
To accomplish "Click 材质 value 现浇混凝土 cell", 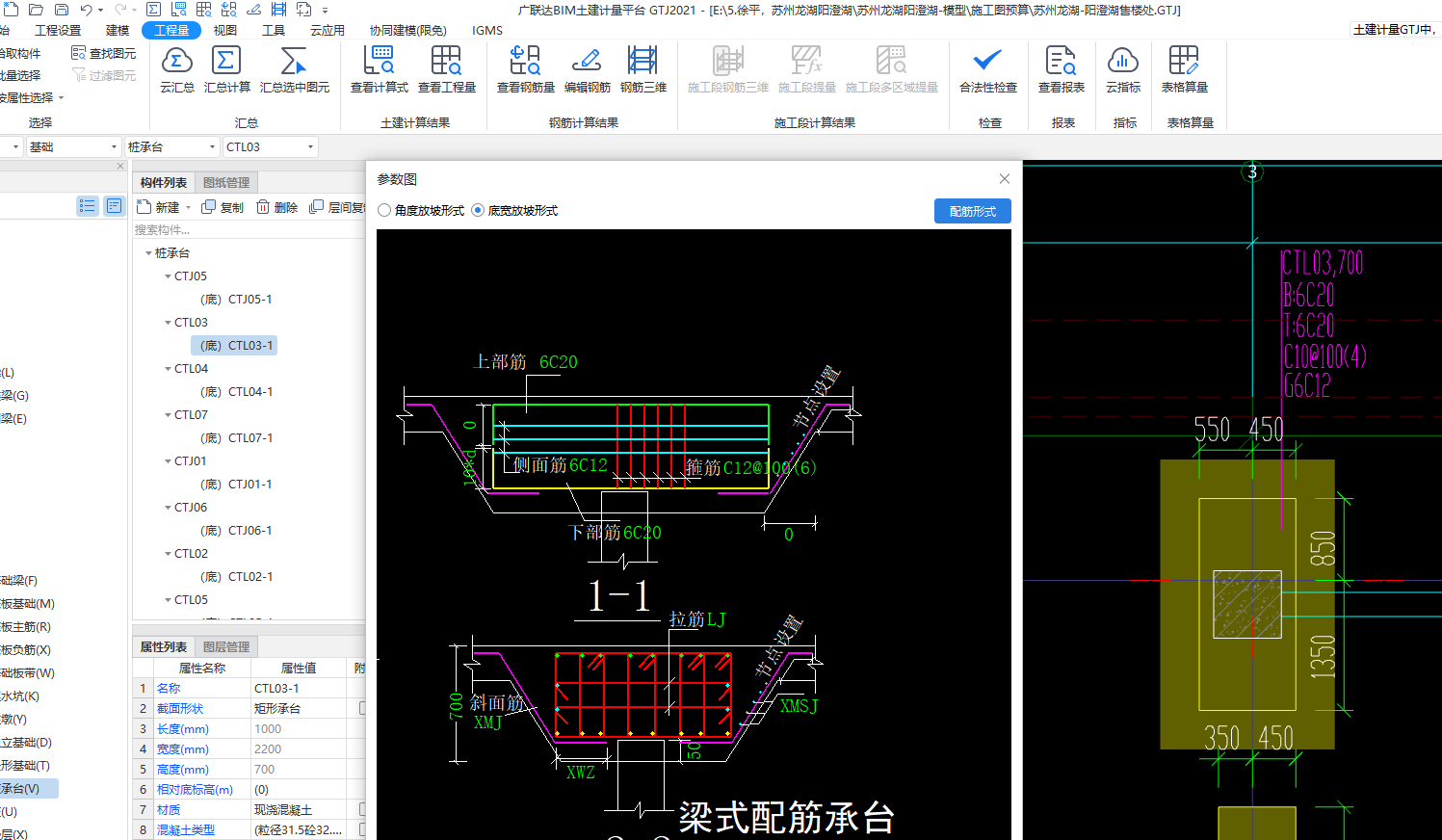I will [299, 809].
